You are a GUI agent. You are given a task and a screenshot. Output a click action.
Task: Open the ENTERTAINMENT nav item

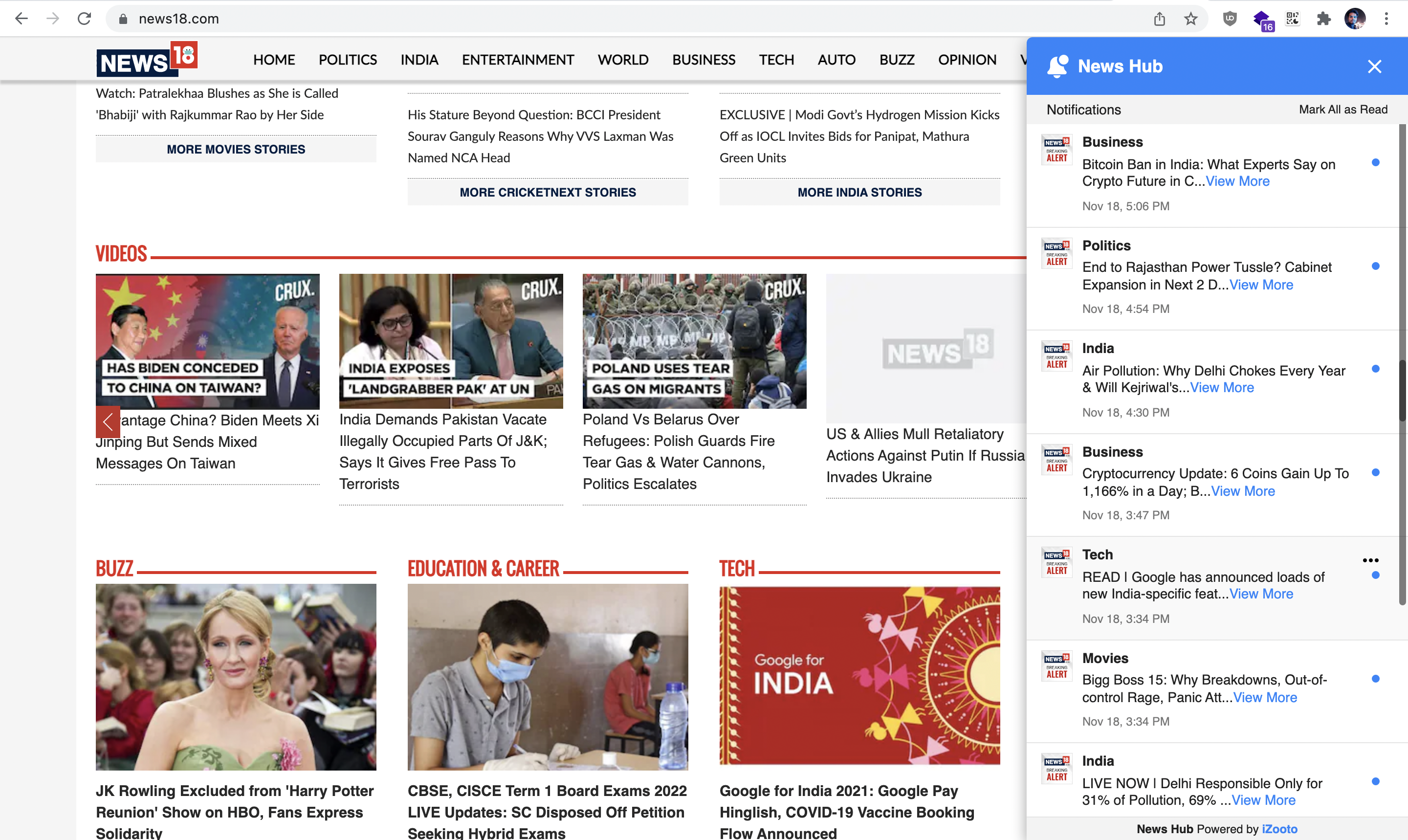coord(518,60)
